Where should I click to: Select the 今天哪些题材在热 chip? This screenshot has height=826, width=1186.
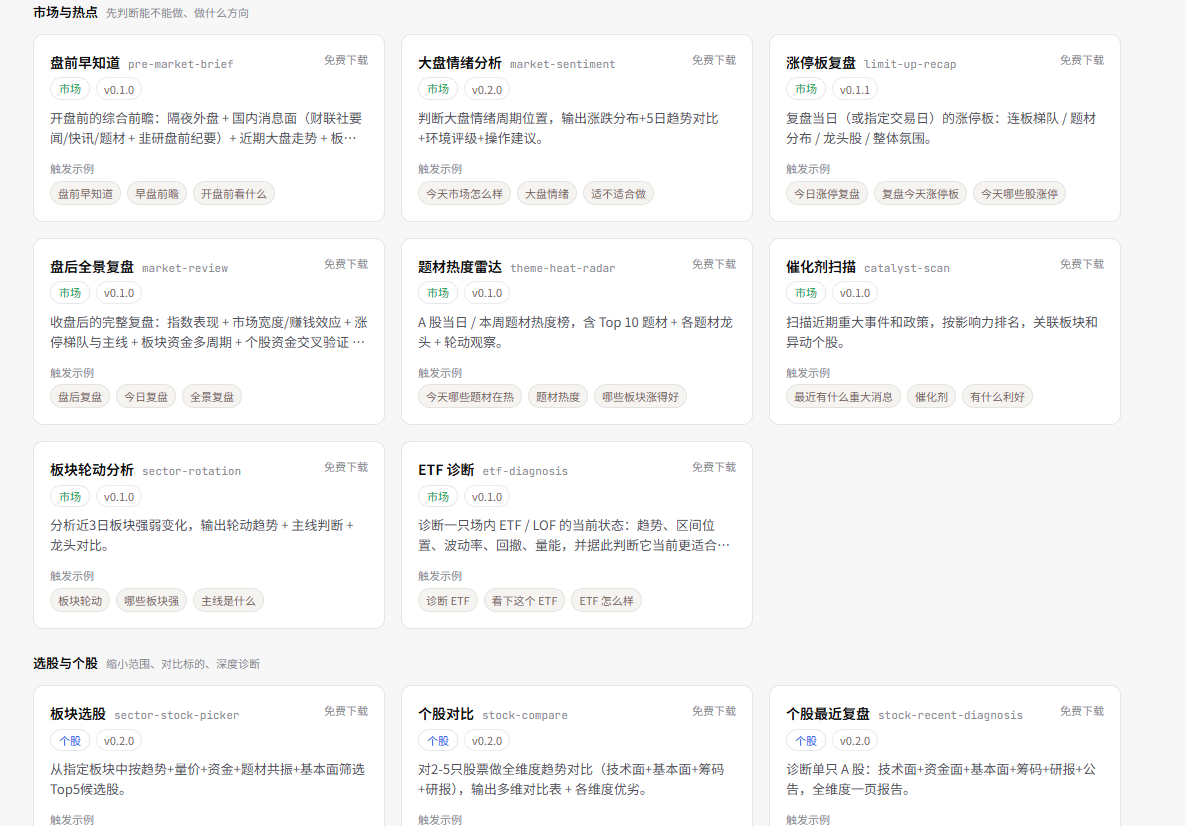pos(470,396)
